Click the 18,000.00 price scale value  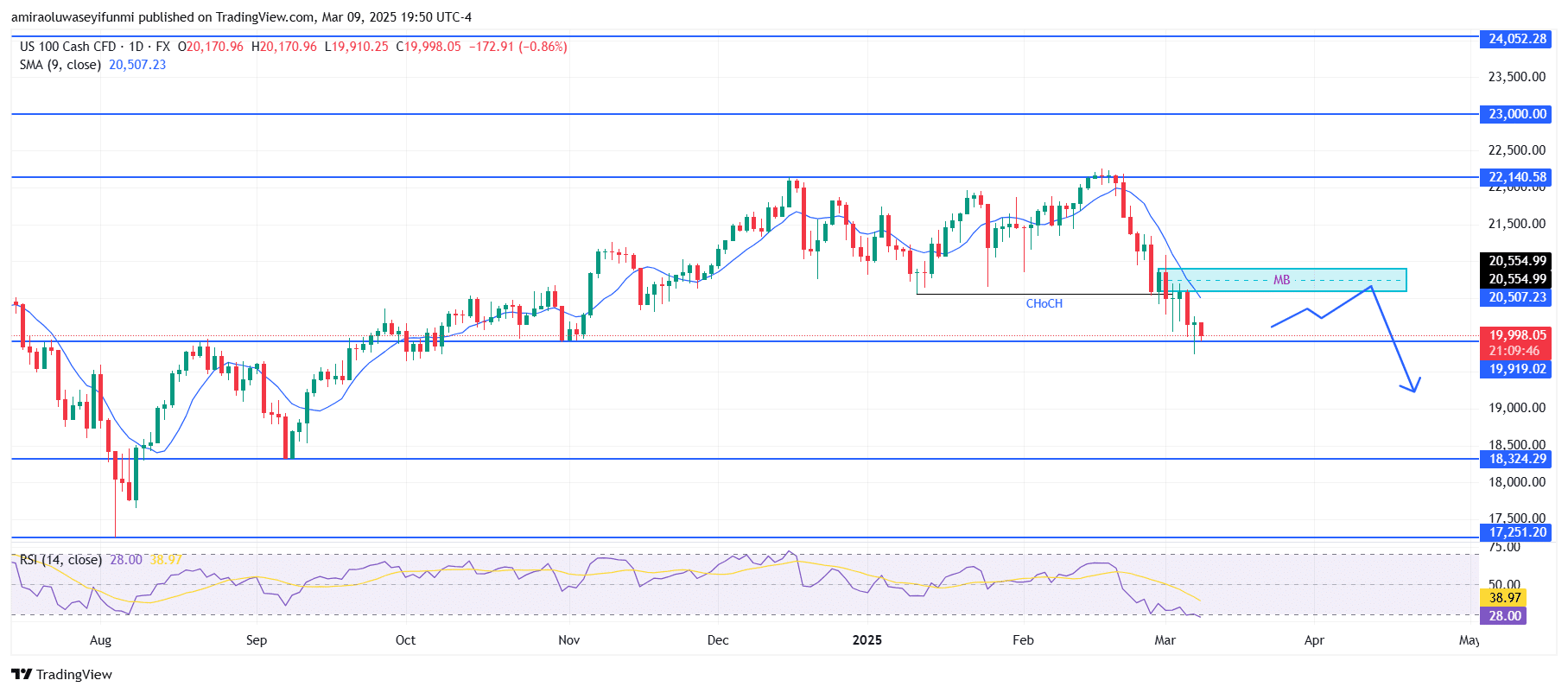(x=1517, y=482)
